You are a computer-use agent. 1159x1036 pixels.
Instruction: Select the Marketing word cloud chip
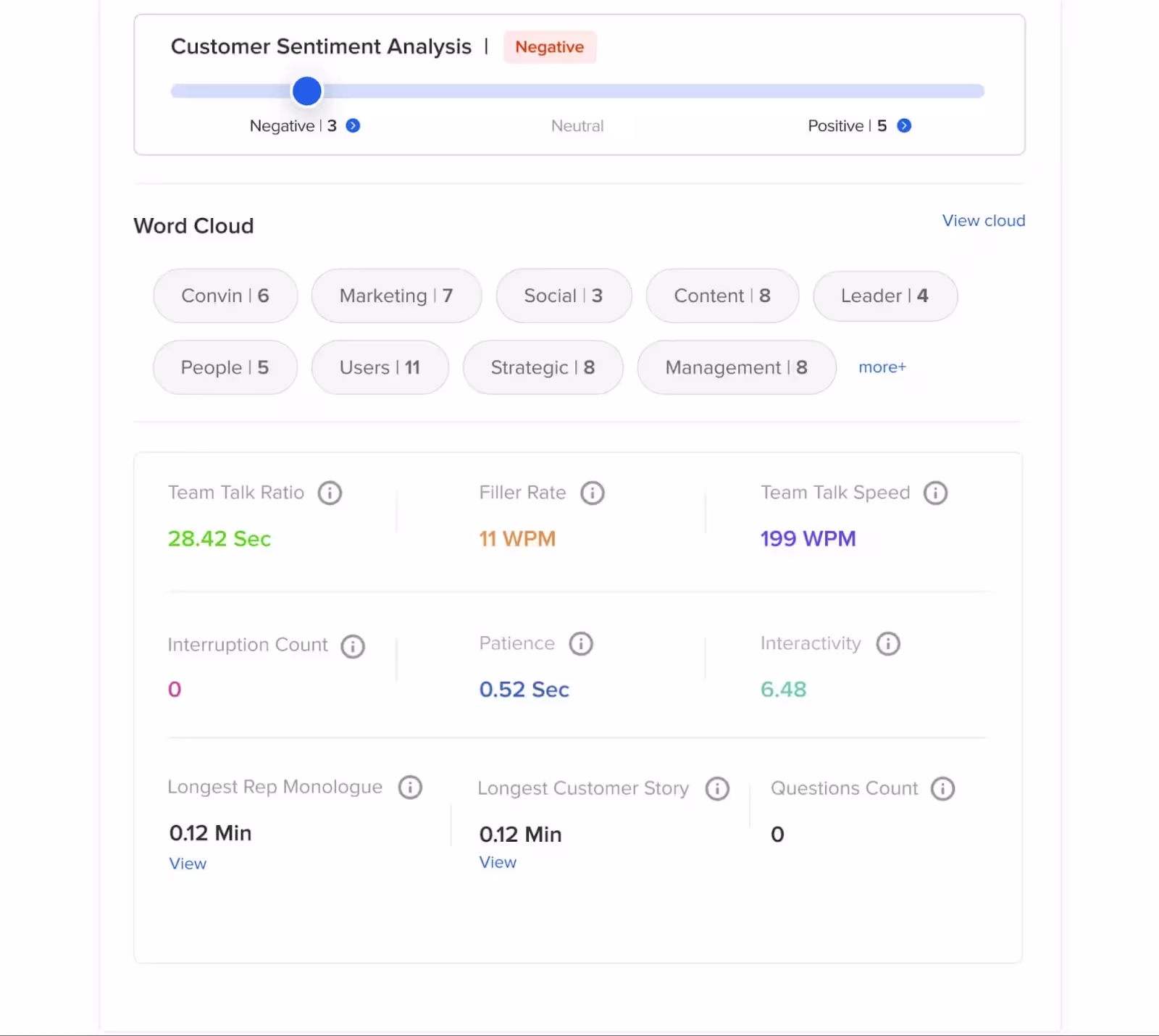tap(396, 296)
